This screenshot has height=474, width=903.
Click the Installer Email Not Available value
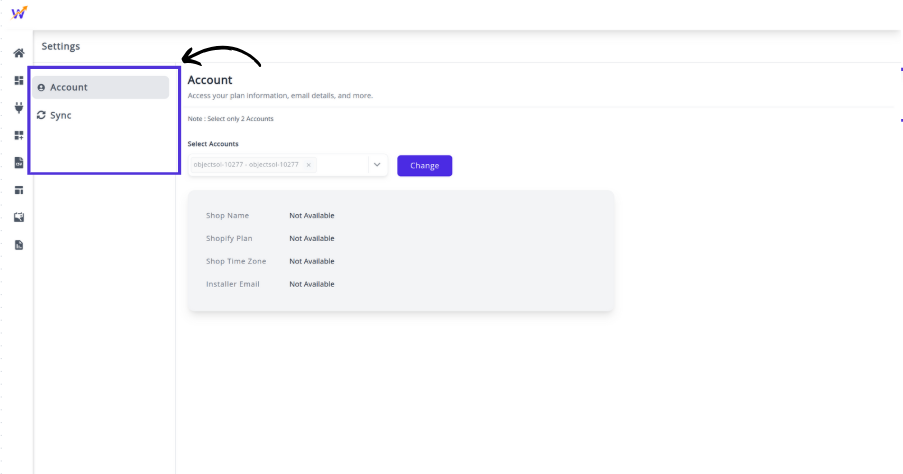coord(312,284)
